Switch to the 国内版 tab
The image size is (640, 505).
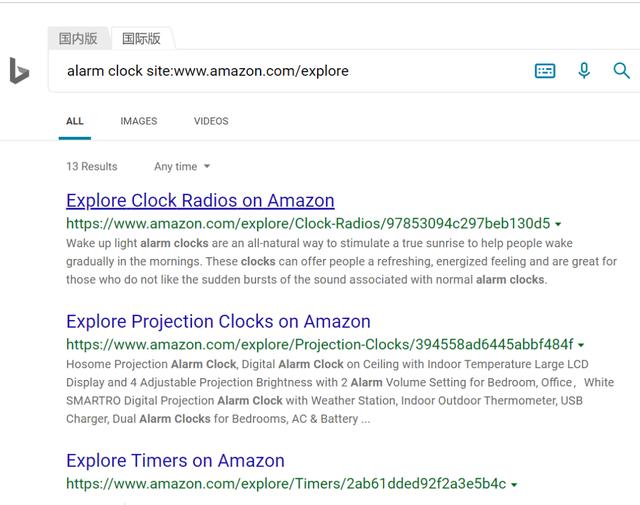coord(78,38)
